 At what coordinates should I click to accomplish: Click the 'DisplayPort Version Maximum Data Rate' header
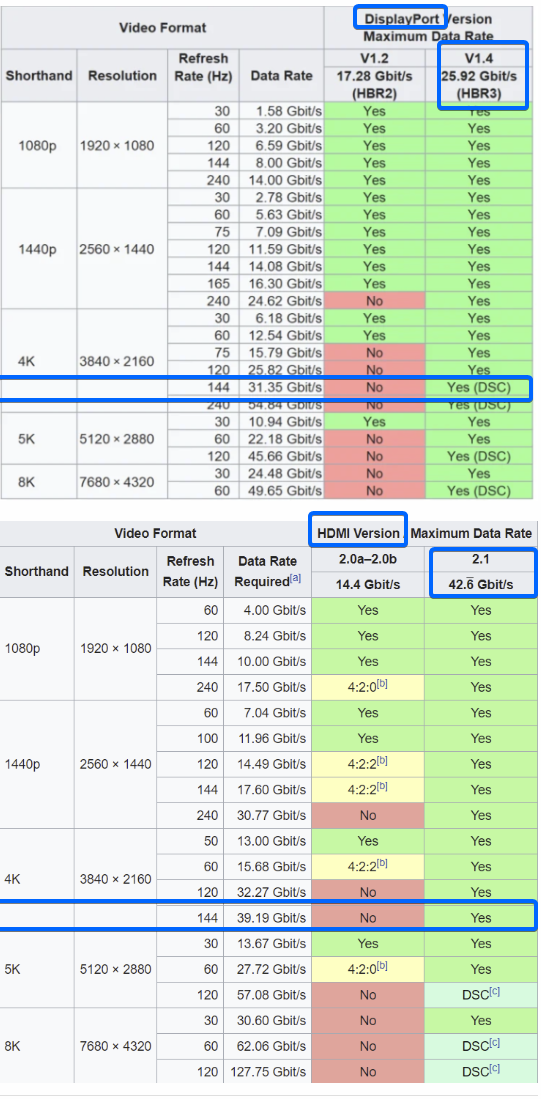click(428, 27)
